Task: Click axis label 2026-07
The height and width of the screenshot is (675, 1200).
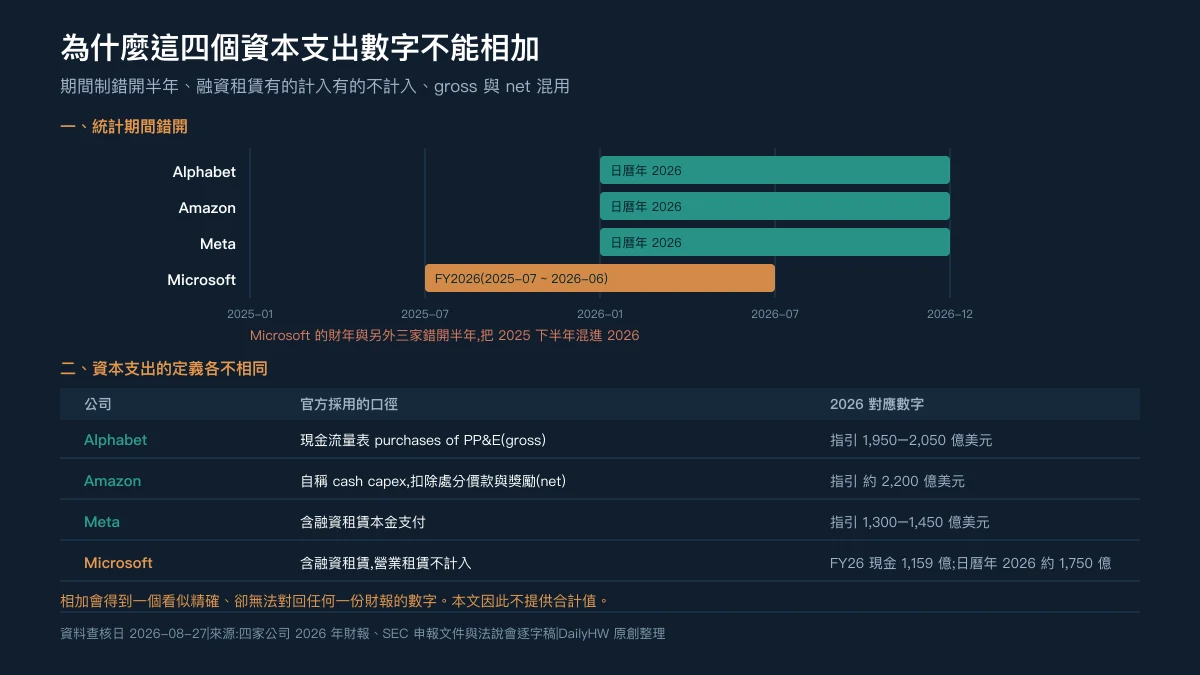Action: 775,314
